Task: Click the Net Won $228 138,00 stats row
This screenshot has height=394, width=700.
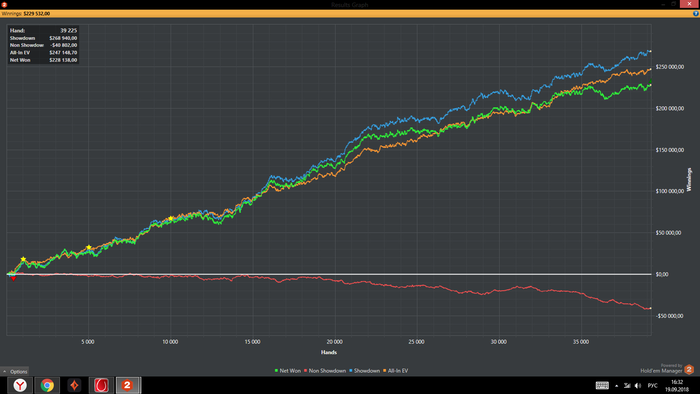Action: tap(43, 60)
